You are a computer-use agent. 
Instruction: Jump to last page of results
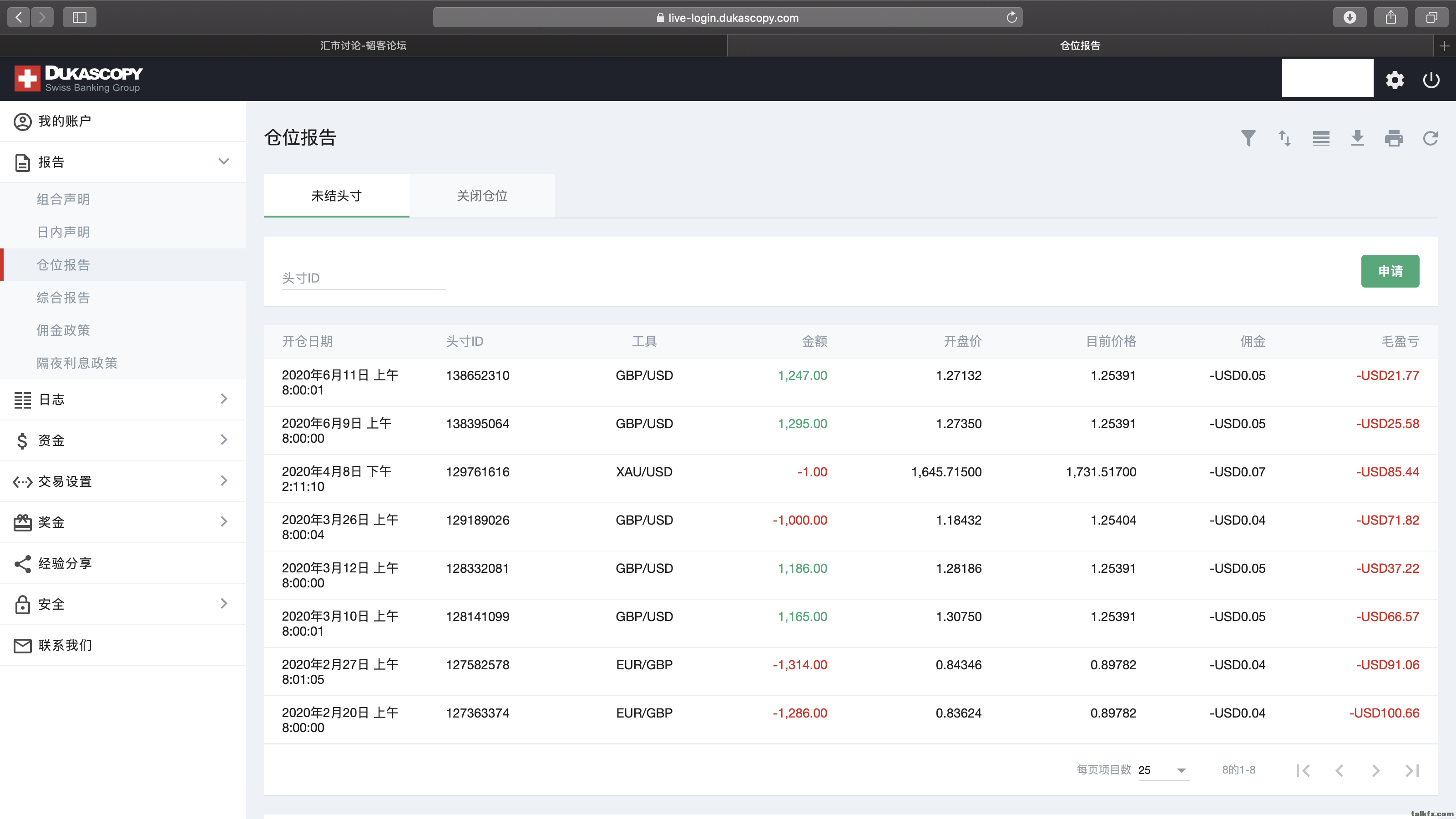coord(1412,770)
